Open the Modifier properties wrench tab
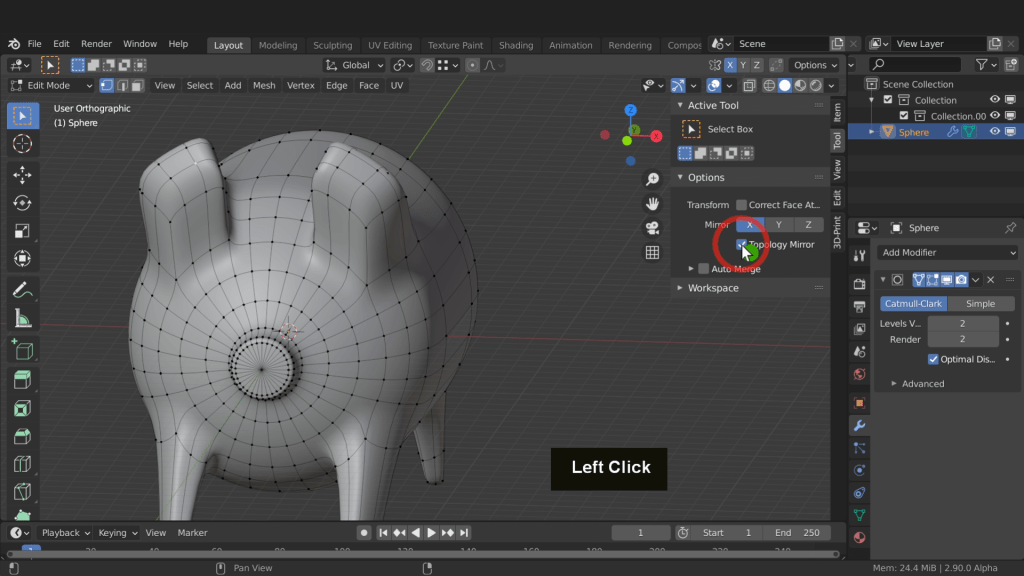This screenshot has width=1024, height=576. point(859,425)
